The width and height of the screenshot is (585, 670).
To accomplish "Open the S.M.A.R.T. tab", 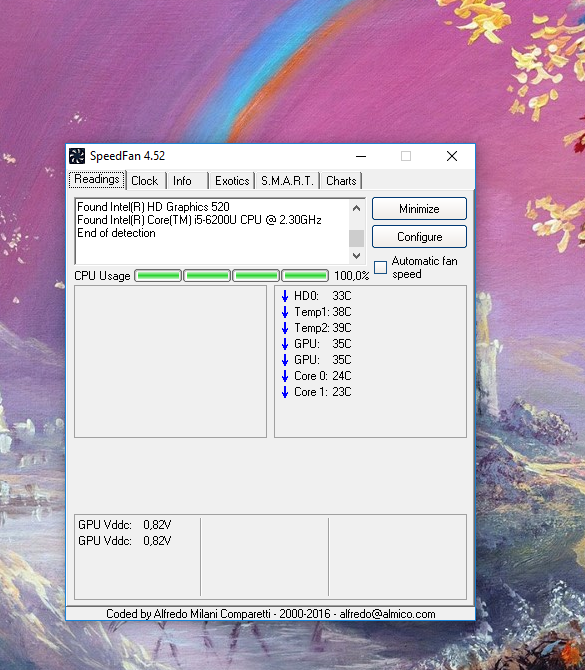I will 287,181.
